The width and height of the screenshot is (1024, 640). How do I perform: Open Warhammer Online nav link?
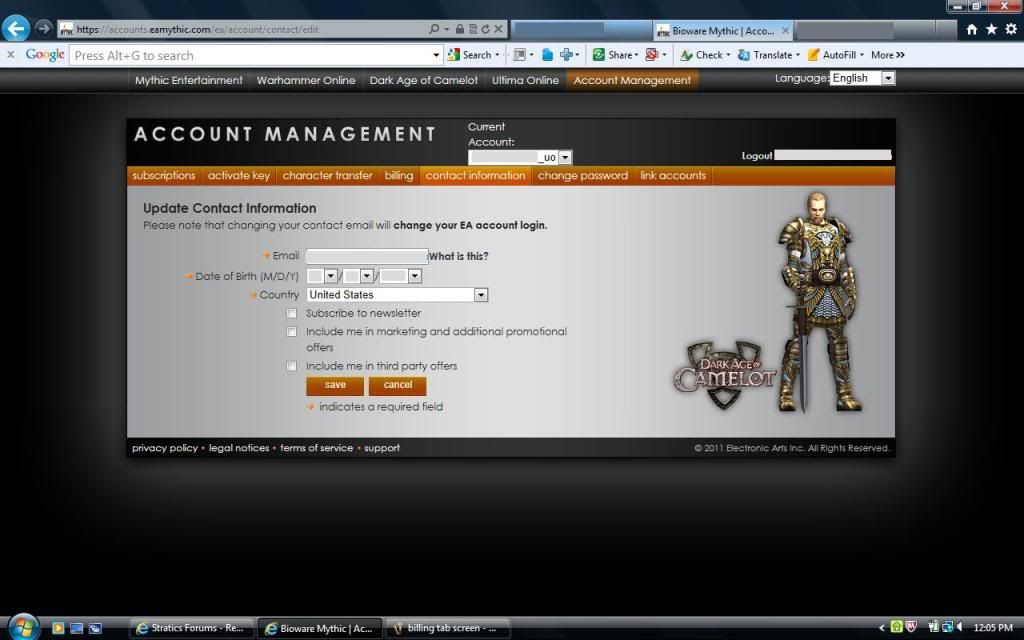point(306,80)
